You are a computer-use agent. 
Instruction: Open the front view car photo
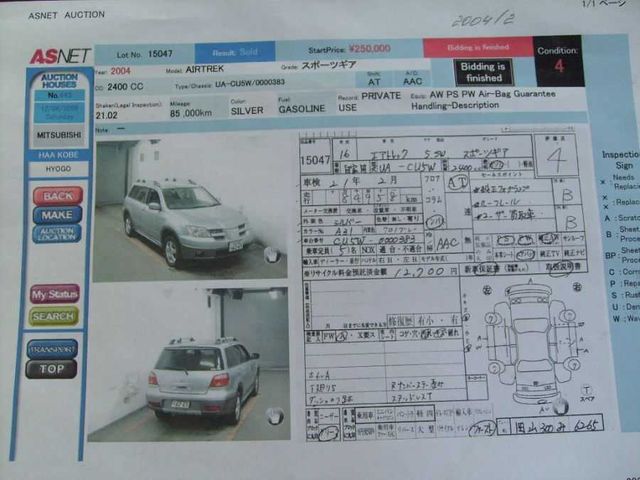pyautogui.click(x=190, y=211)
